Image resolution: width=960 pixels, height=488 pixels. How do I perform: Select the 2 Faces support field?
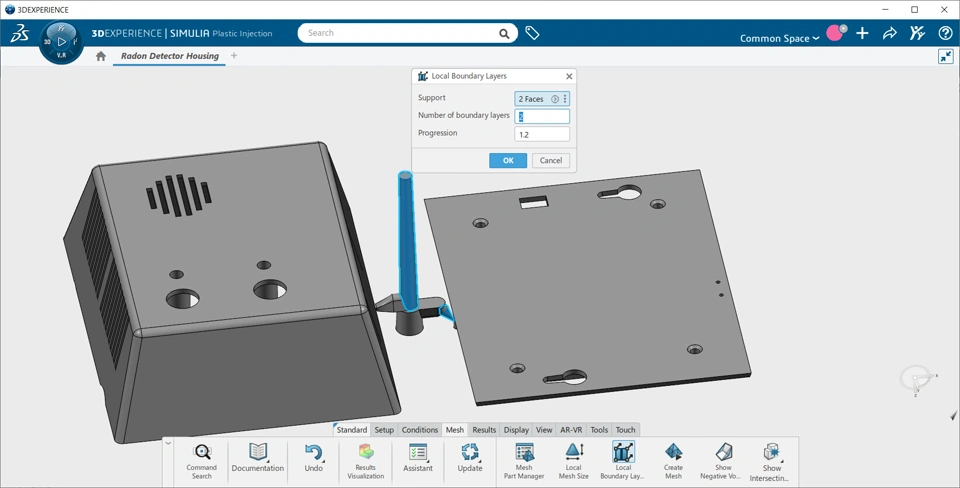click(542, 99)
